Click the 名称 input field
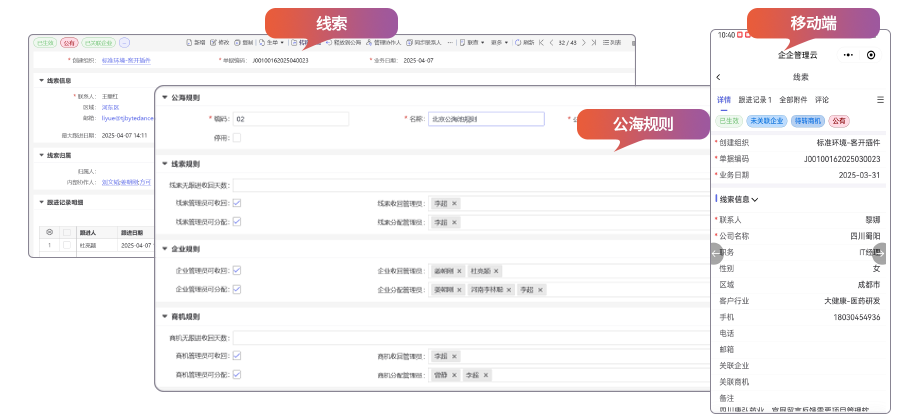900x418 pixels. [x=486, y=118]
